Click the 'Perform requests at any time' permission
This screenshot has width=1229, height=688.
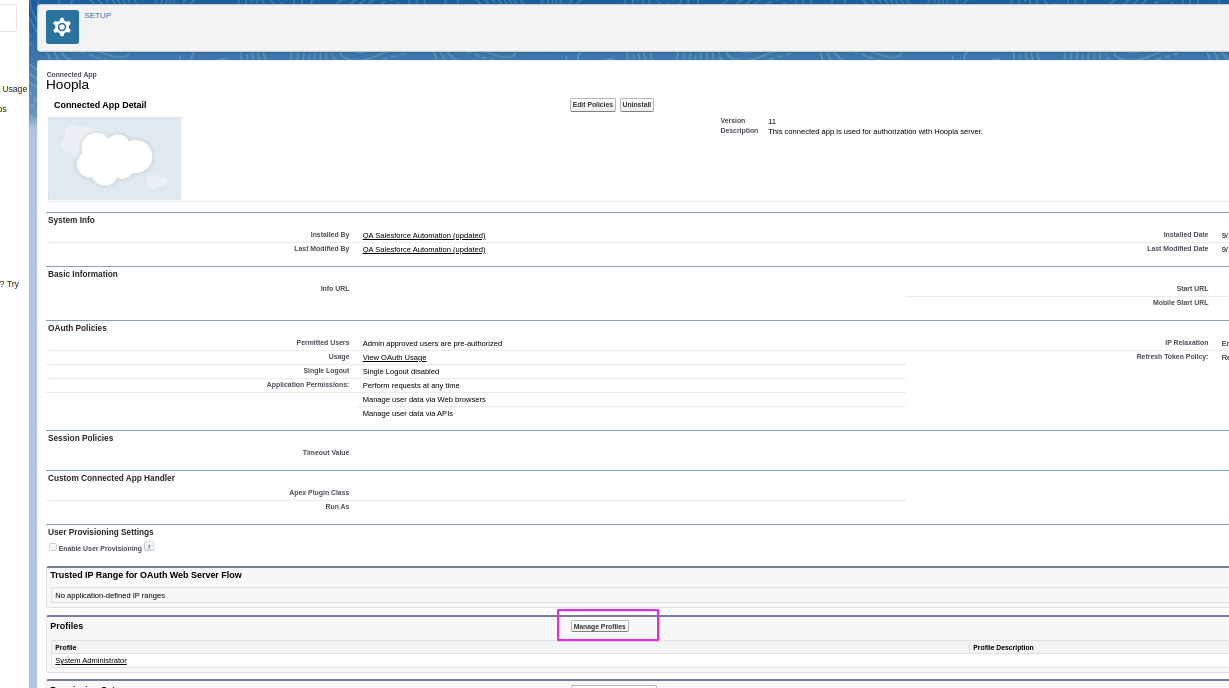click(411, 386)
